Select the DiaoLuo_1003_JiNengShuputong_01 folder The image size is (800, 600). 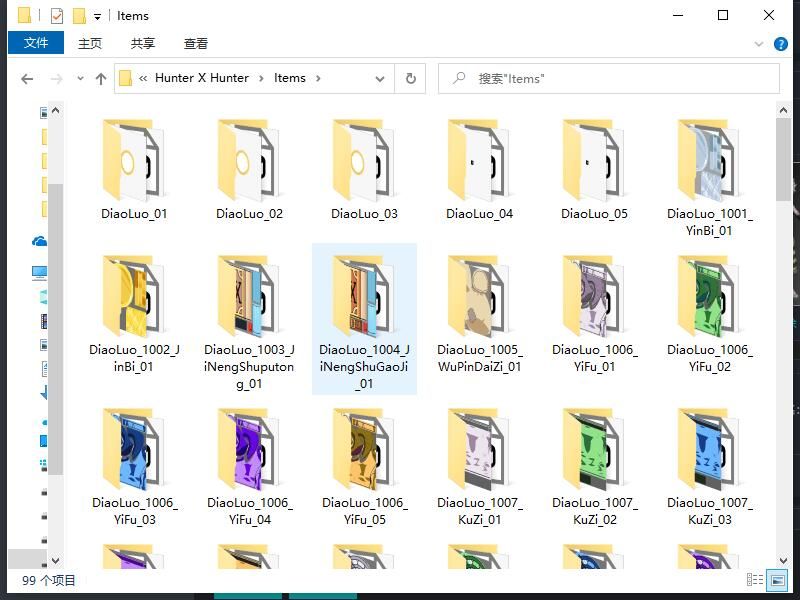(249, 322)
